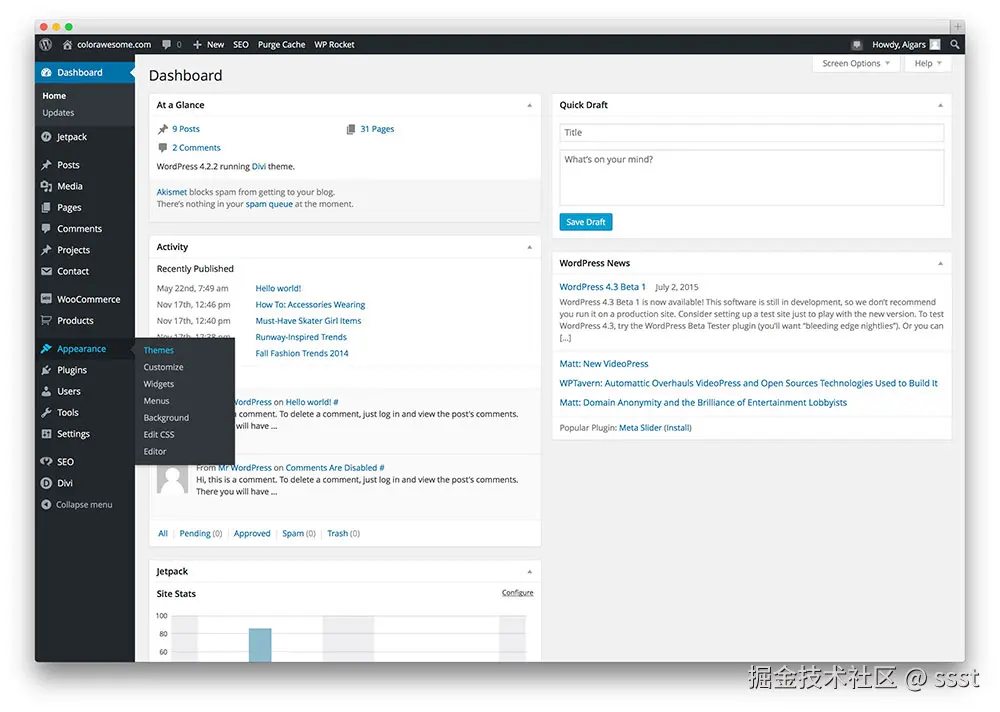Select Background in Appearance submenu
The image size is (1000, 712).
click(166, 418)
